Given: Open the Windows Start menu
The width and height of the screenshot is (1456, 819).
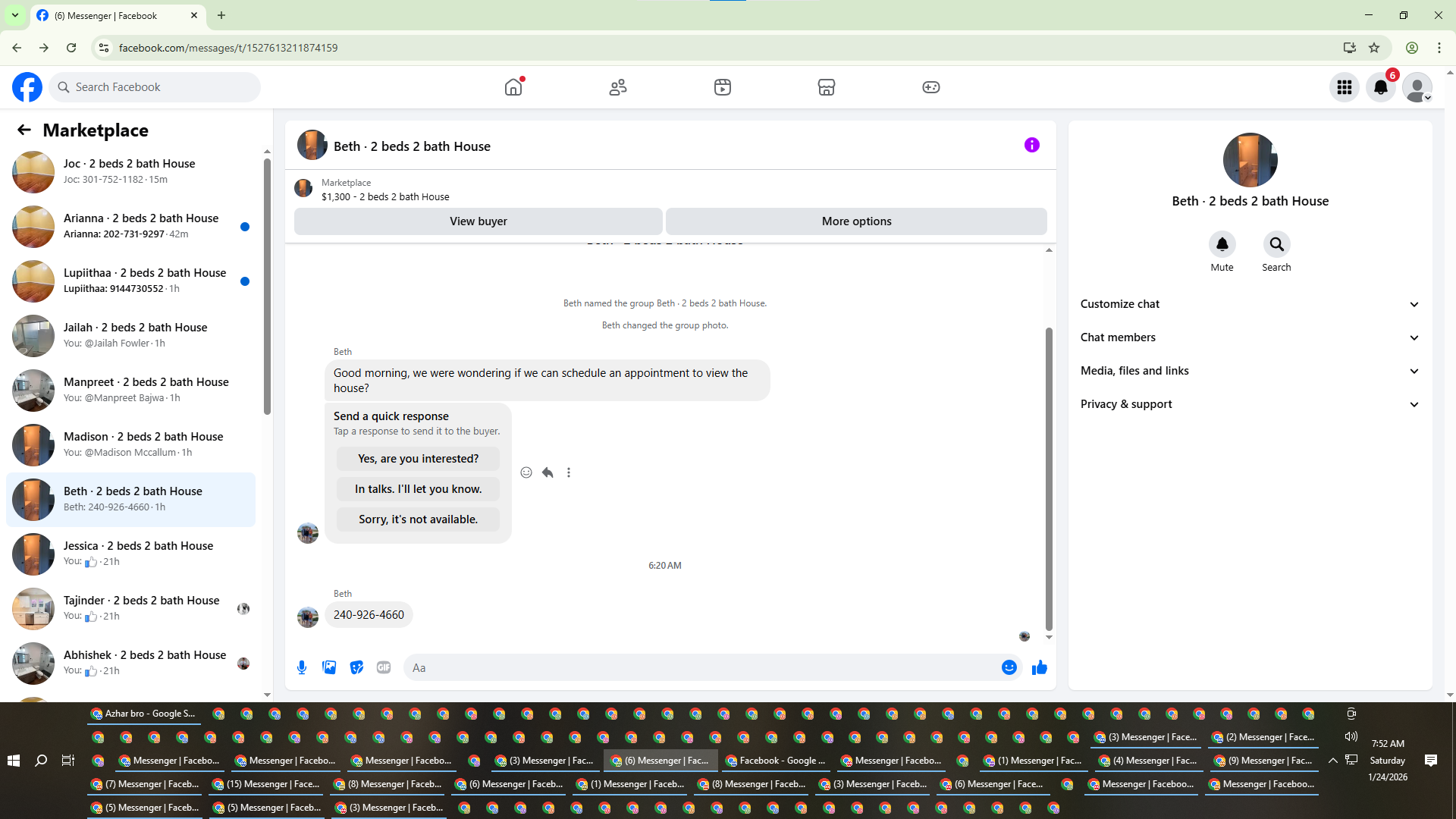Looking at the screenshot, I should point(14,761).
